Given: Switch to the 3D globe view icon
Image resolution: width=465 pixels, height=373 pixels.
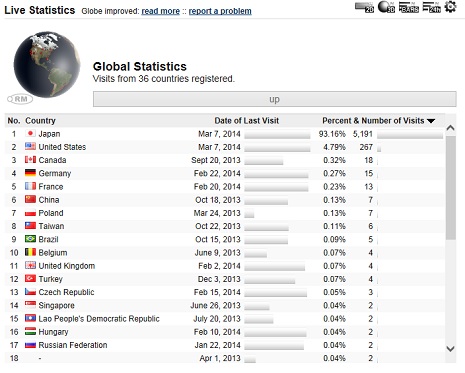Looking at the screenshot, I should coord(386,7).
